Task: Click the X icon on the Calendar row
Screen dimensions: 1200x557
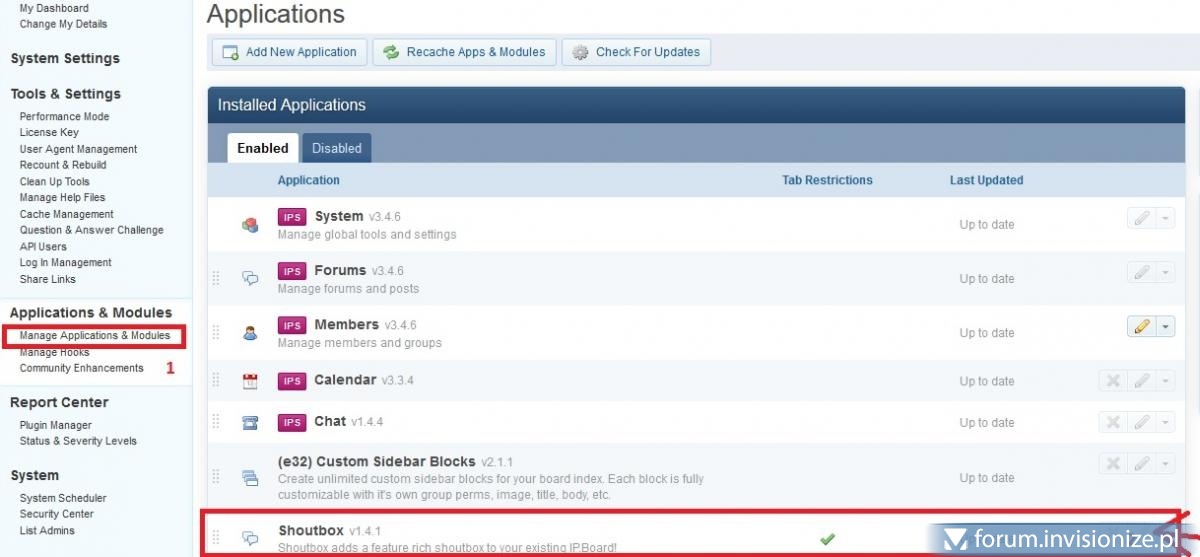Action: 1112,381
